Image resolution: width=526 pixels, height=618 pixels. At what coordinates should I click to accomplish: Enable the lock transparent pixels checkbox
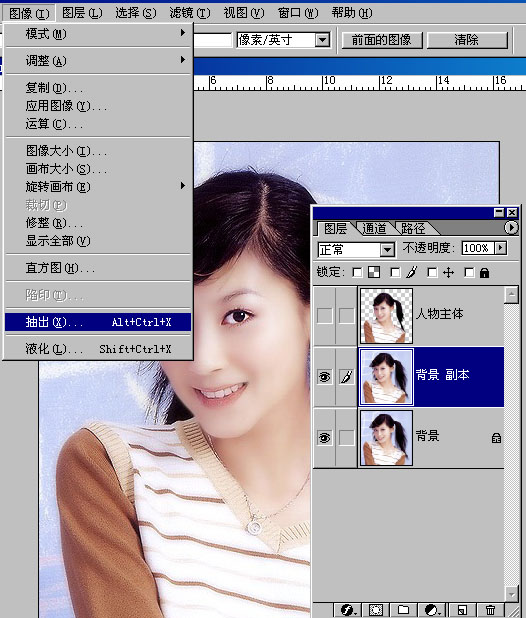[x=357, y=273]
